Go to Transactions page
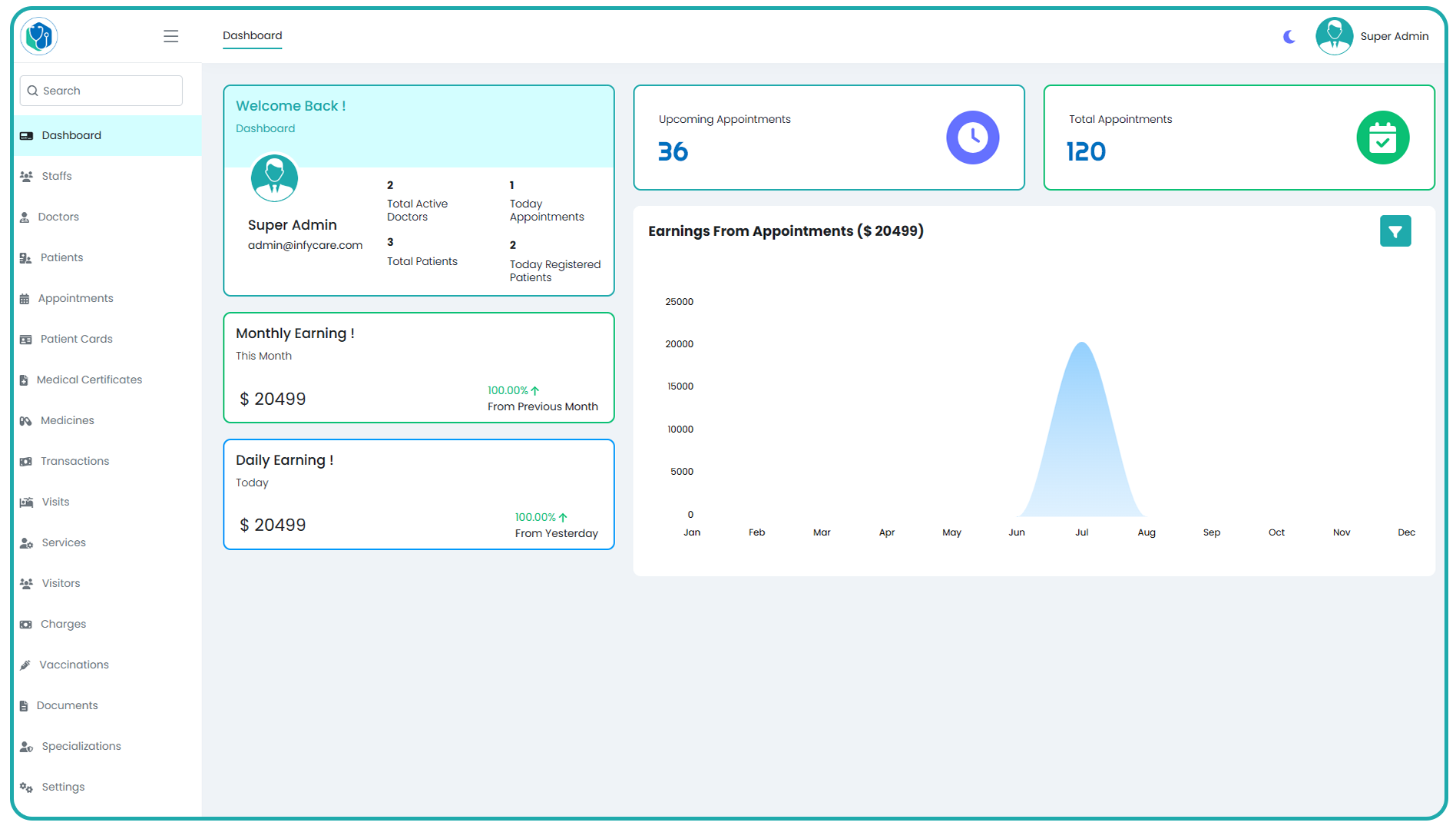Viewport: 1456px width, 829px height. coord(108,461)
